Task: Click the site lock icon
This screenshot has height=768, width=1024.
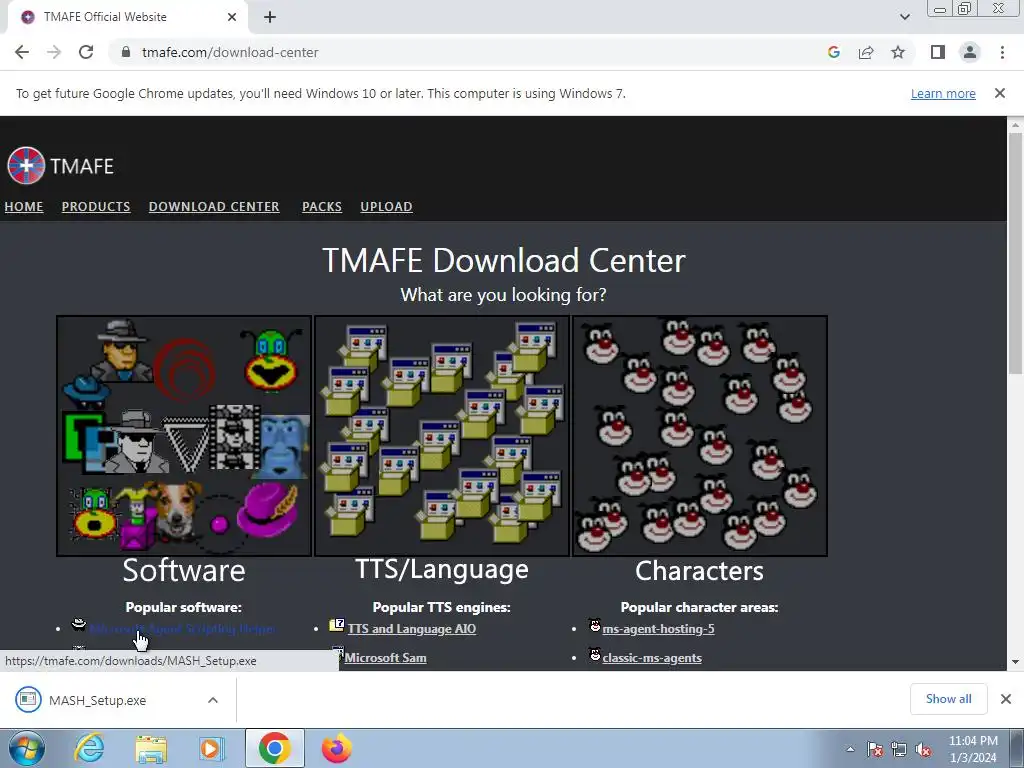Action: (x=127, y=52)
